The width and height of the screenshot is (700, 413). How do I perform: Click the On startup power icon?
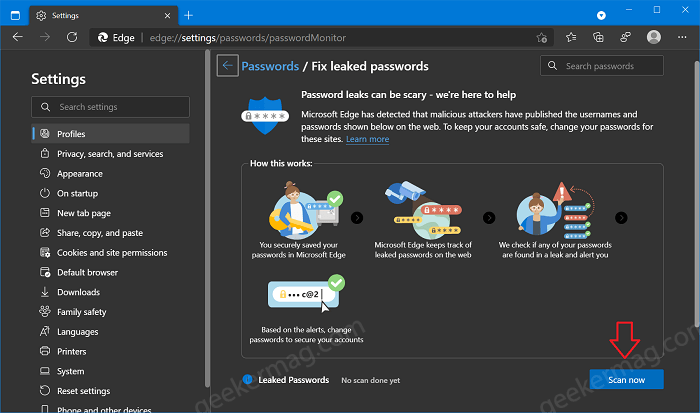pyautogui.click(x=45, y=193)
